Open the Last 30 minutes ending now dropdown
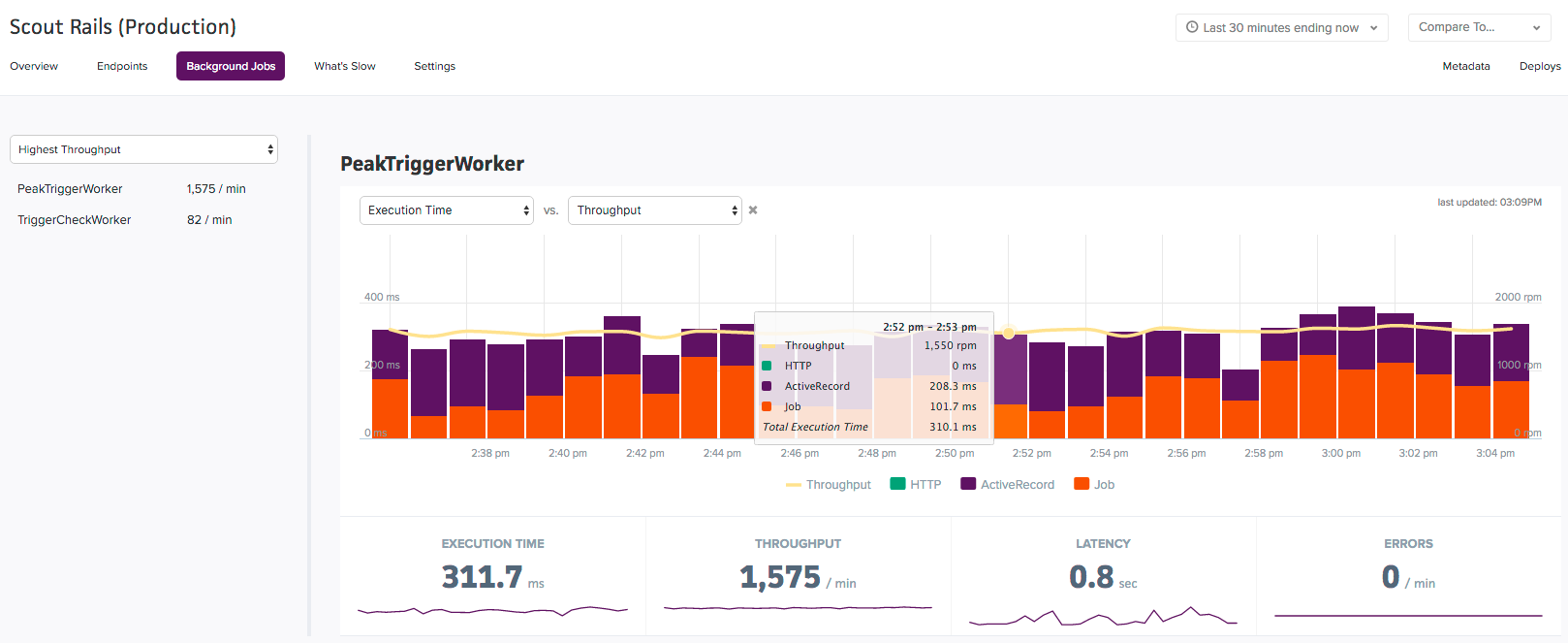Image resolution: width=1568 pixels, height=643 pixels. click(x=1282, y=27)
